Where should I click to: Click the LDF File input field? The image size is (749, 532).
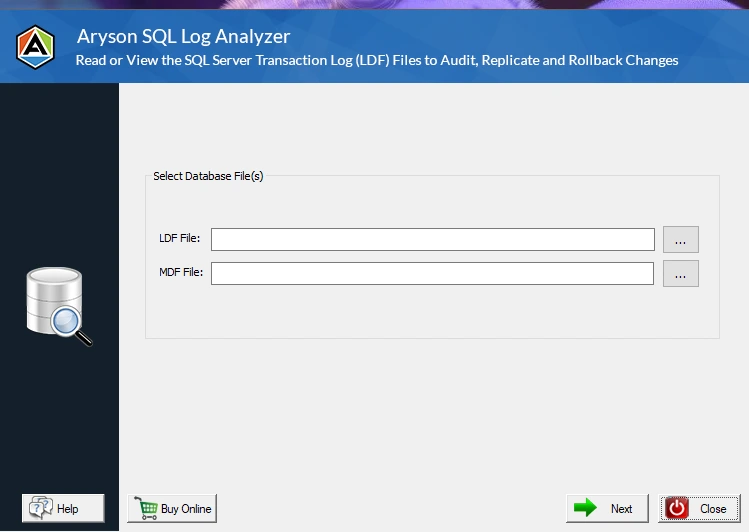click(x=433, y=239)
